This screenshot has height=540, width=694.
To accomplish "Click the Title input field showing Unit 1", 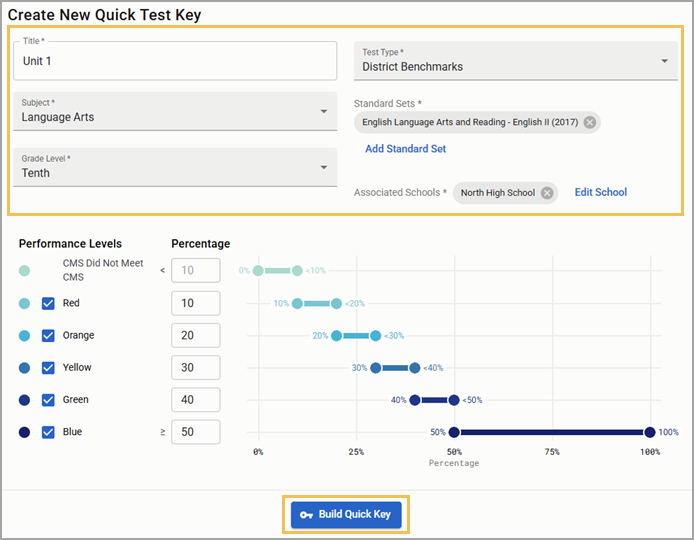I will click(175, 61).
